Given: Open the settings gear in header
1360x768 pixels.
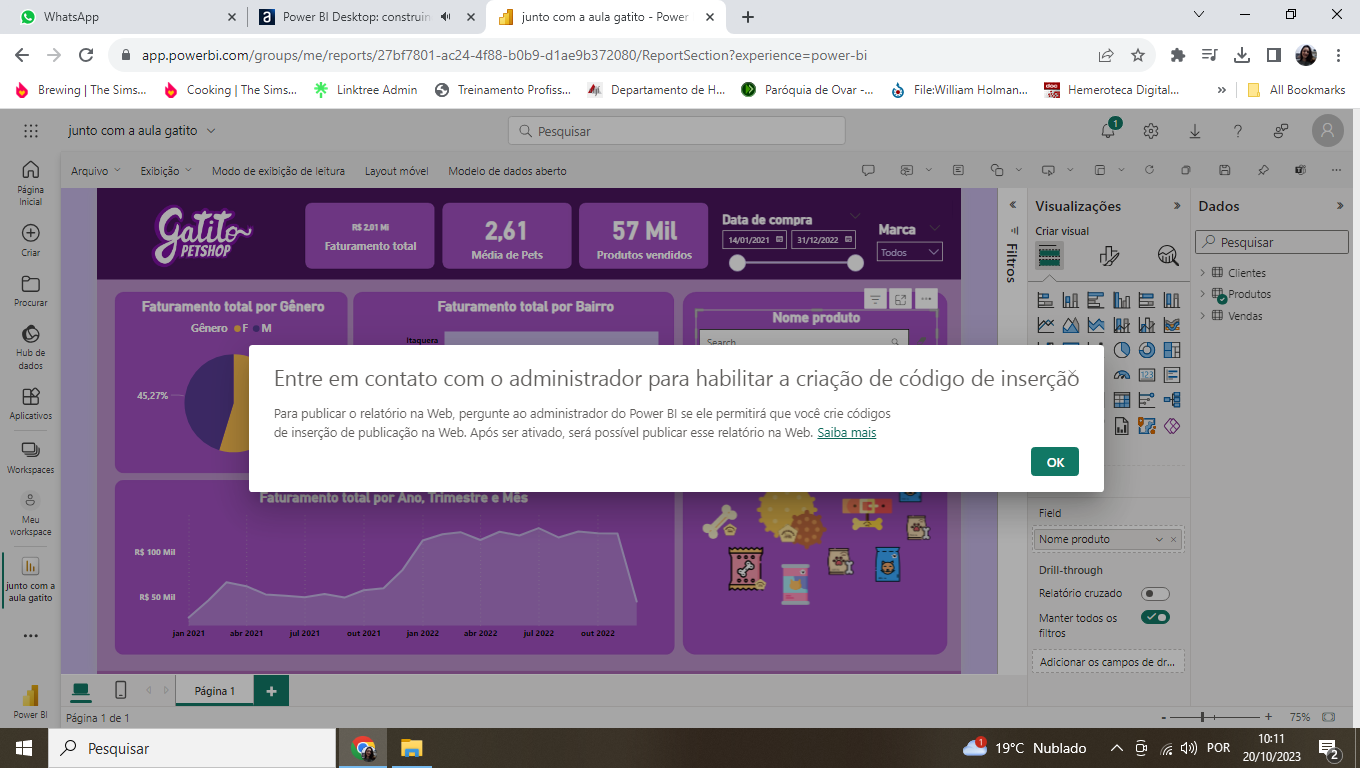Looking at the screenshot, I should tap(1151, 131).
